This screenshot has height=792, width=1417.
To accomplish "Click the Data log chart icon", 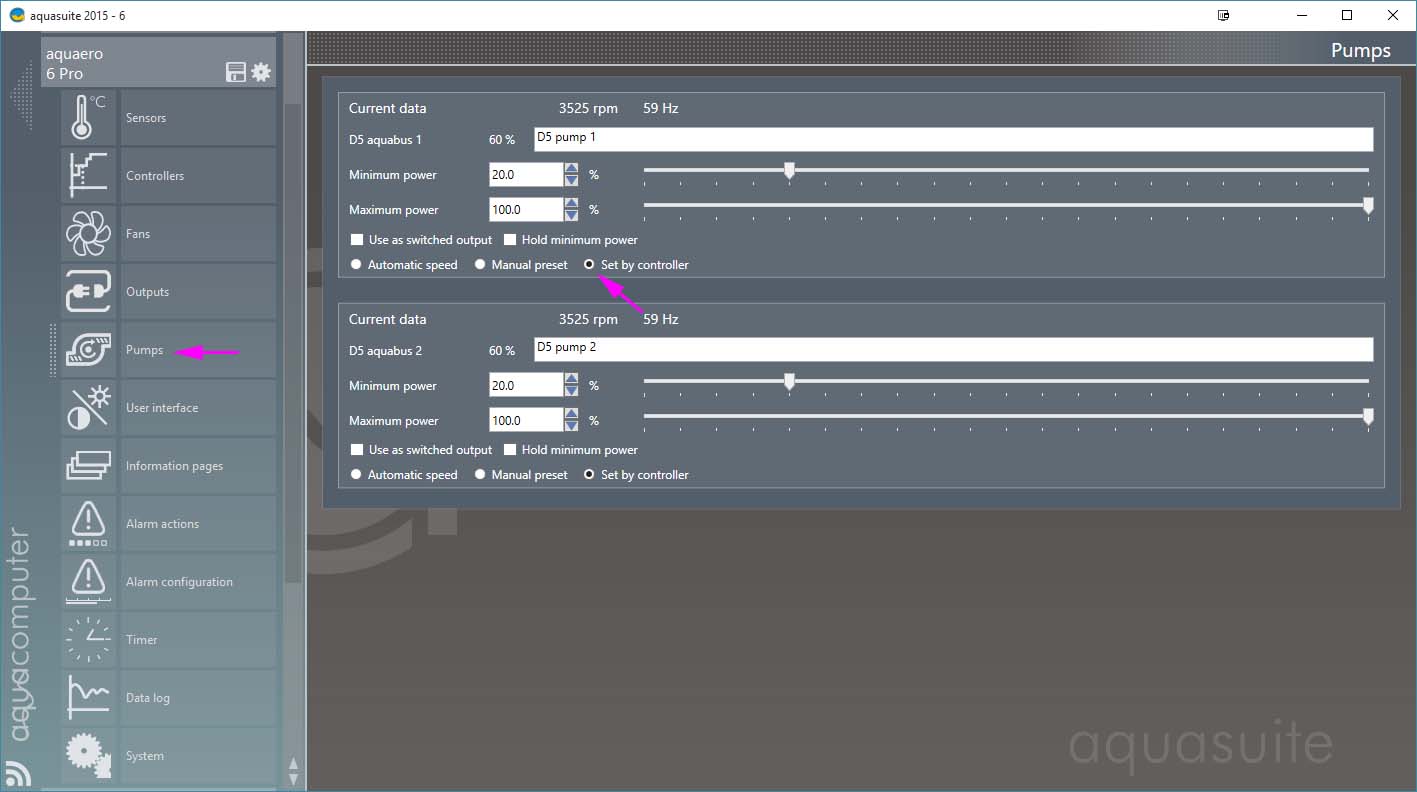I will [x=89, y=698].
